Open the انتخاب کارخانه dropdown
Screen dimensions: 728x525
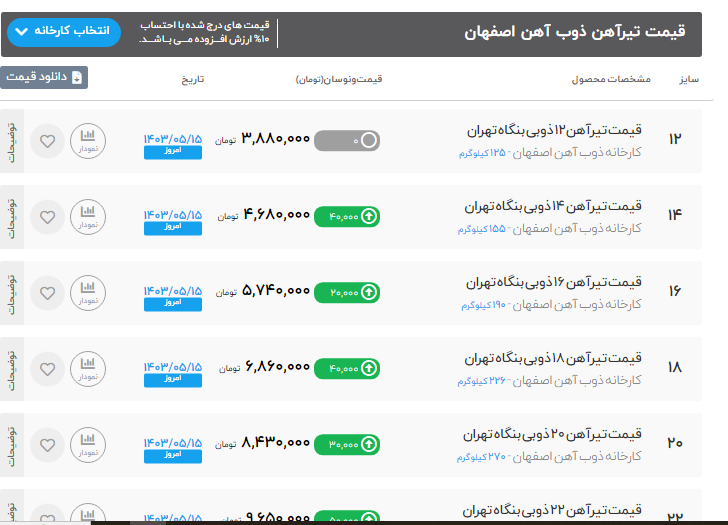pyautogui.click(x=63, y=33)
